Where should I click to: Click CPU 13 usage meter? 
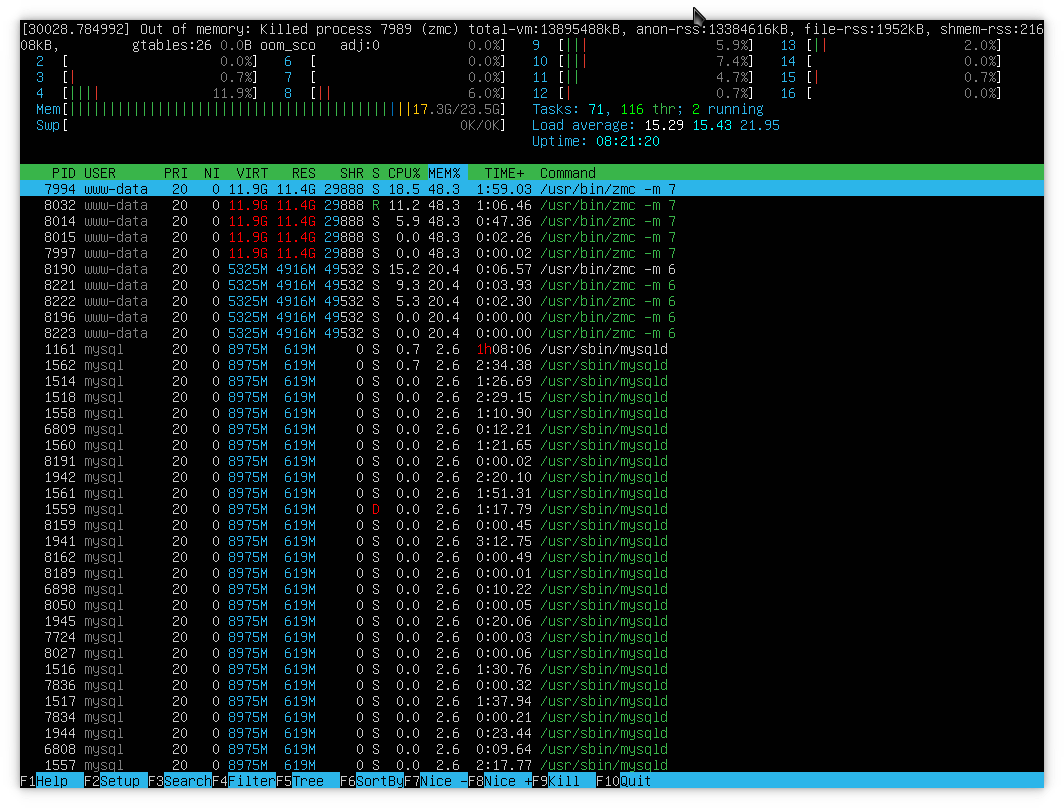tap(890, 45)
